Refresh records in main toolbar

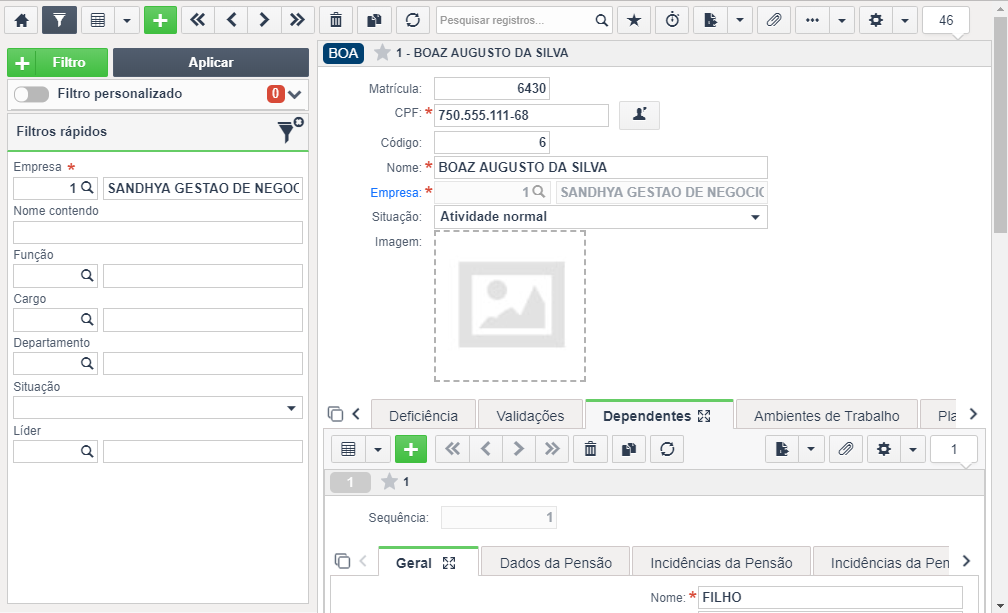click(413, 20)
